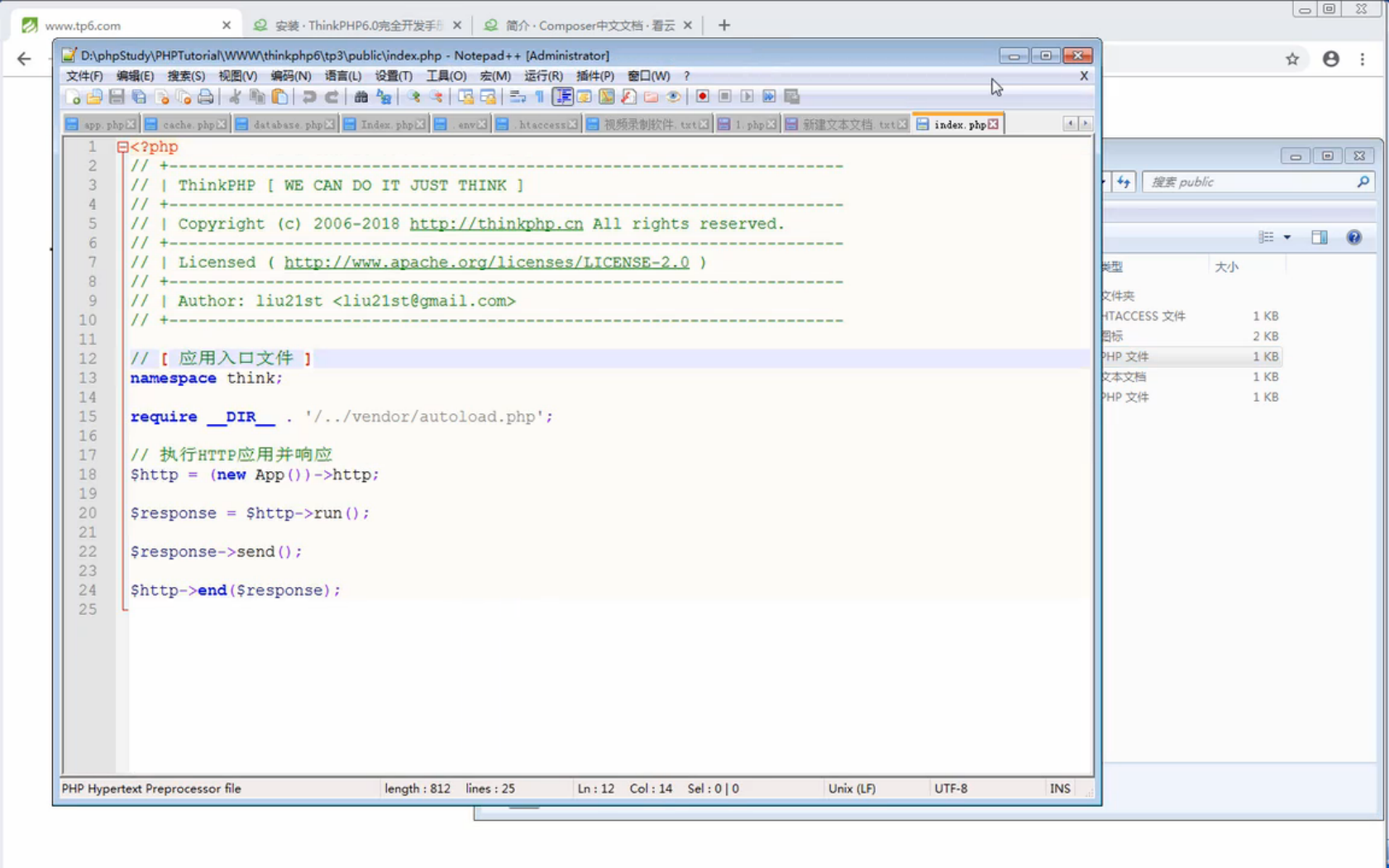Open the 编辑(E) menu
Viewport: 1389px width, 868px height.
tap(135, 76)
